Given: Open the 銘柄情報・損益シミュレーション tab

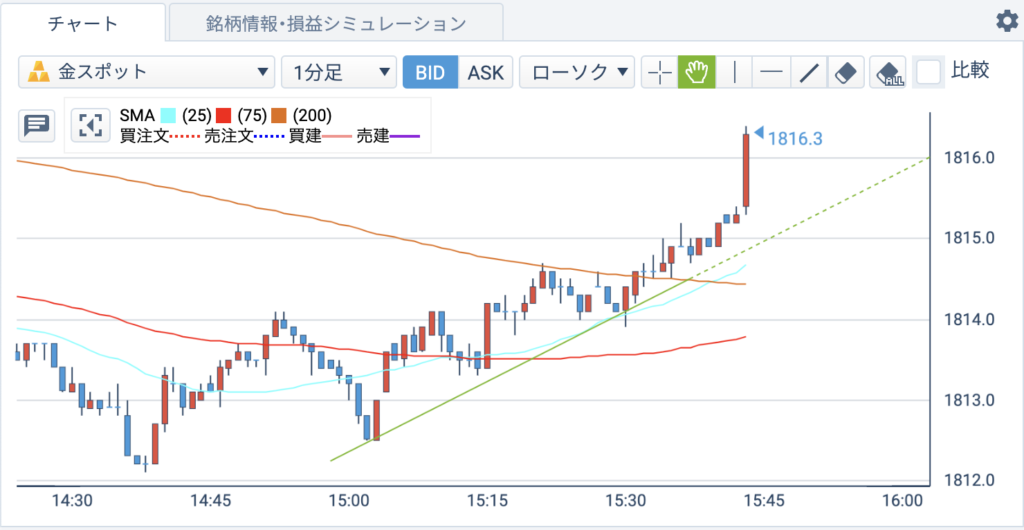Looking at the screenshot, I should click(336, 23).
